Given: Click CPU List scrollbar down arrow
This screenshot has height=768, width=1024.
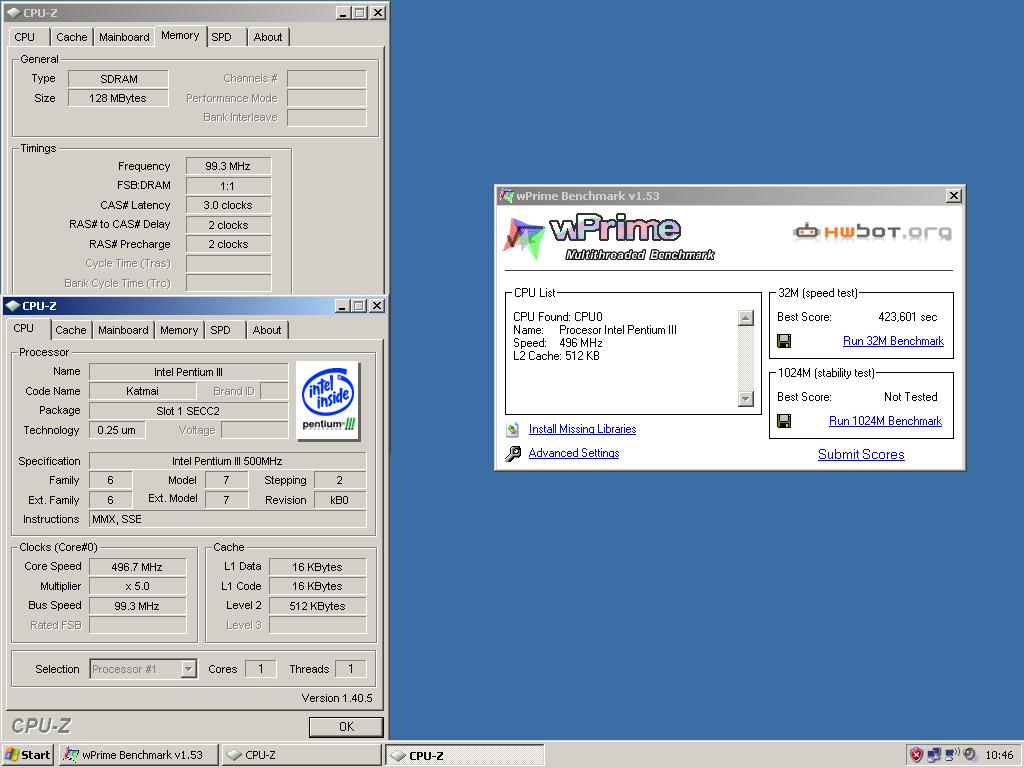Looking at the screenshot, I should (x=746, y=398).
